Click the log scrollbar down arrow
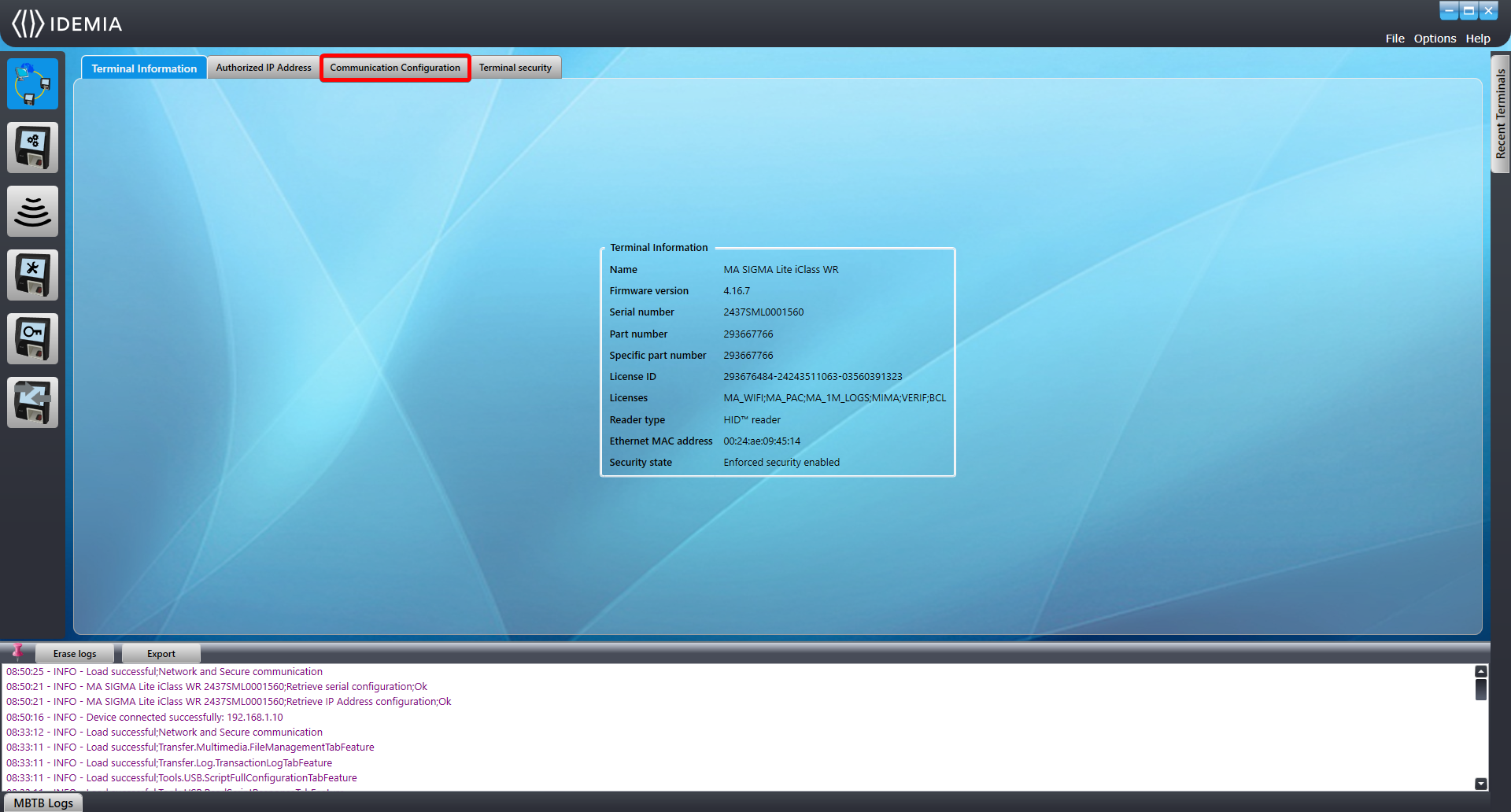Viewport: 1511px width, 812px height. pos(1480,784)
